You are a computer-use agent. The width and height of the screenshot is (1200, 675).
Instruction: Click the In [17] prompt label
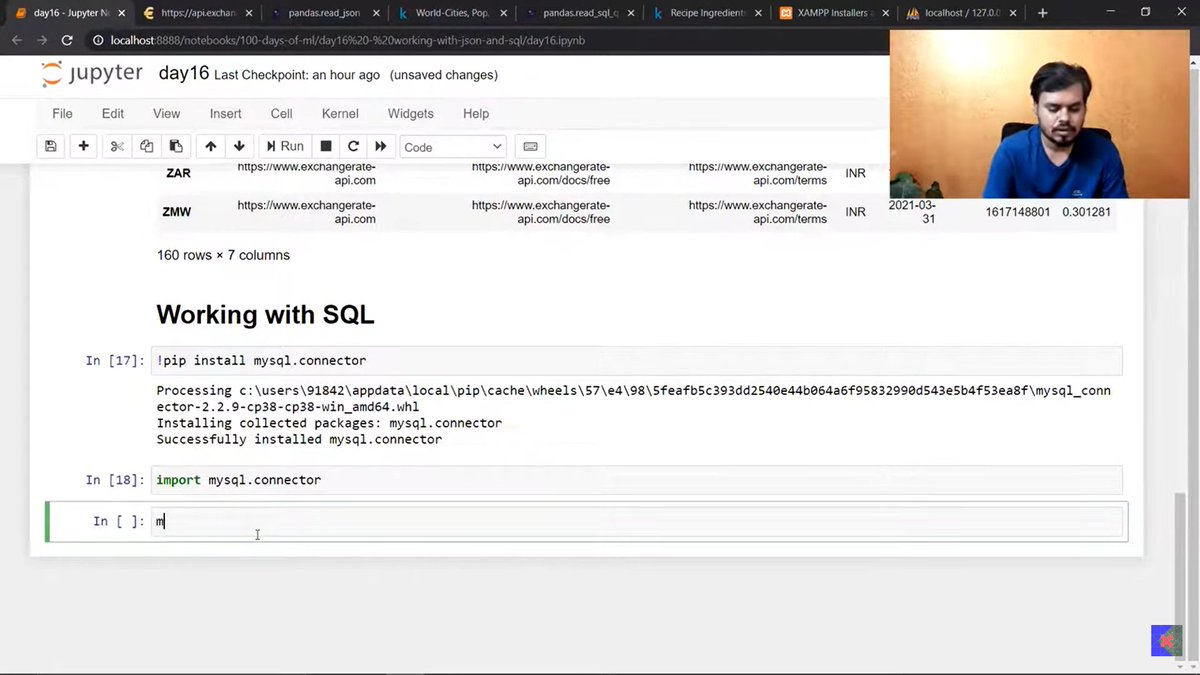pos(115,361)
